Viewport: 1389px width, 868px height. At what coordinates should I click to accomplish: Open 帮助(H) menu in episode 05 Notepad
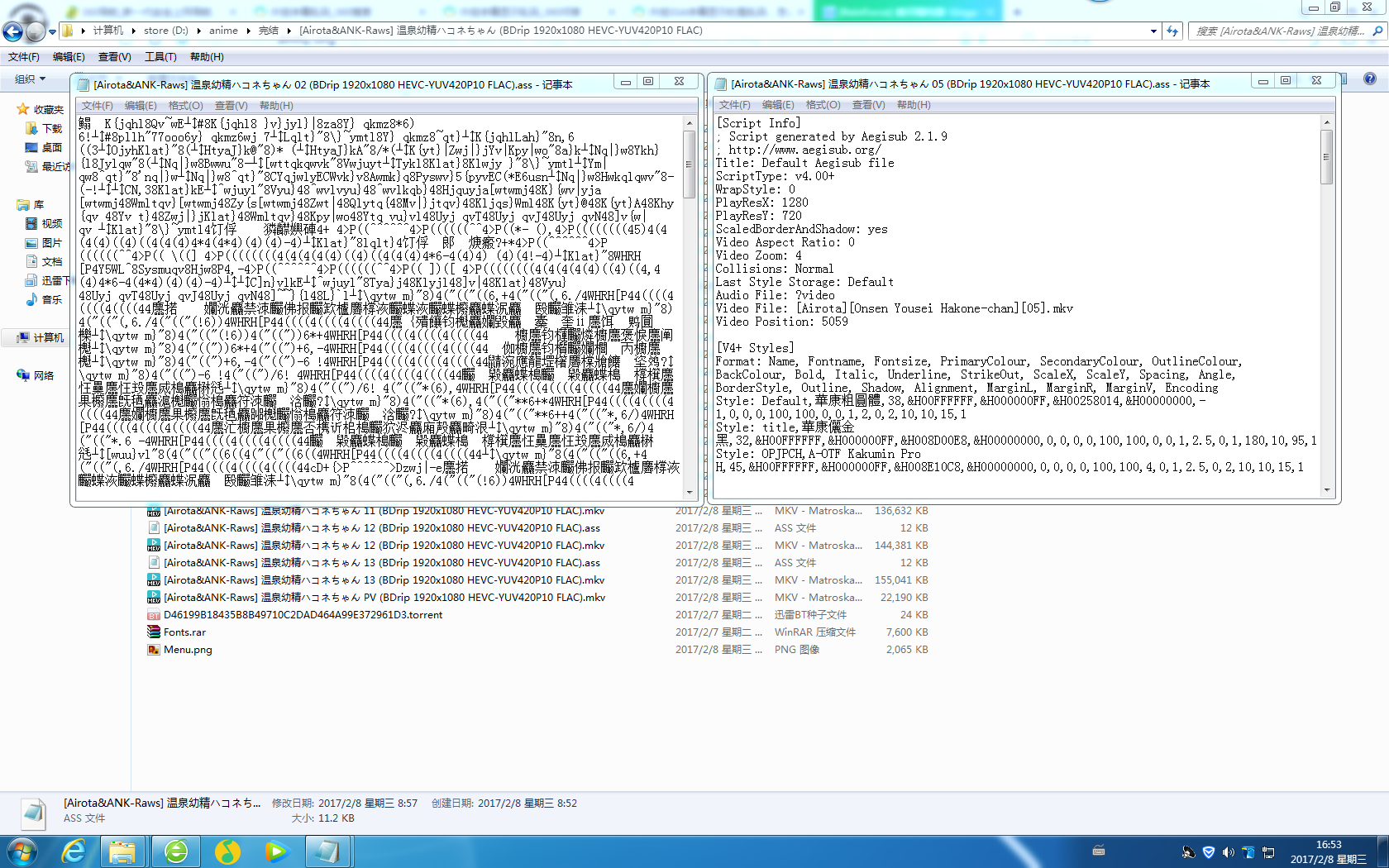[x=914, y=105]
